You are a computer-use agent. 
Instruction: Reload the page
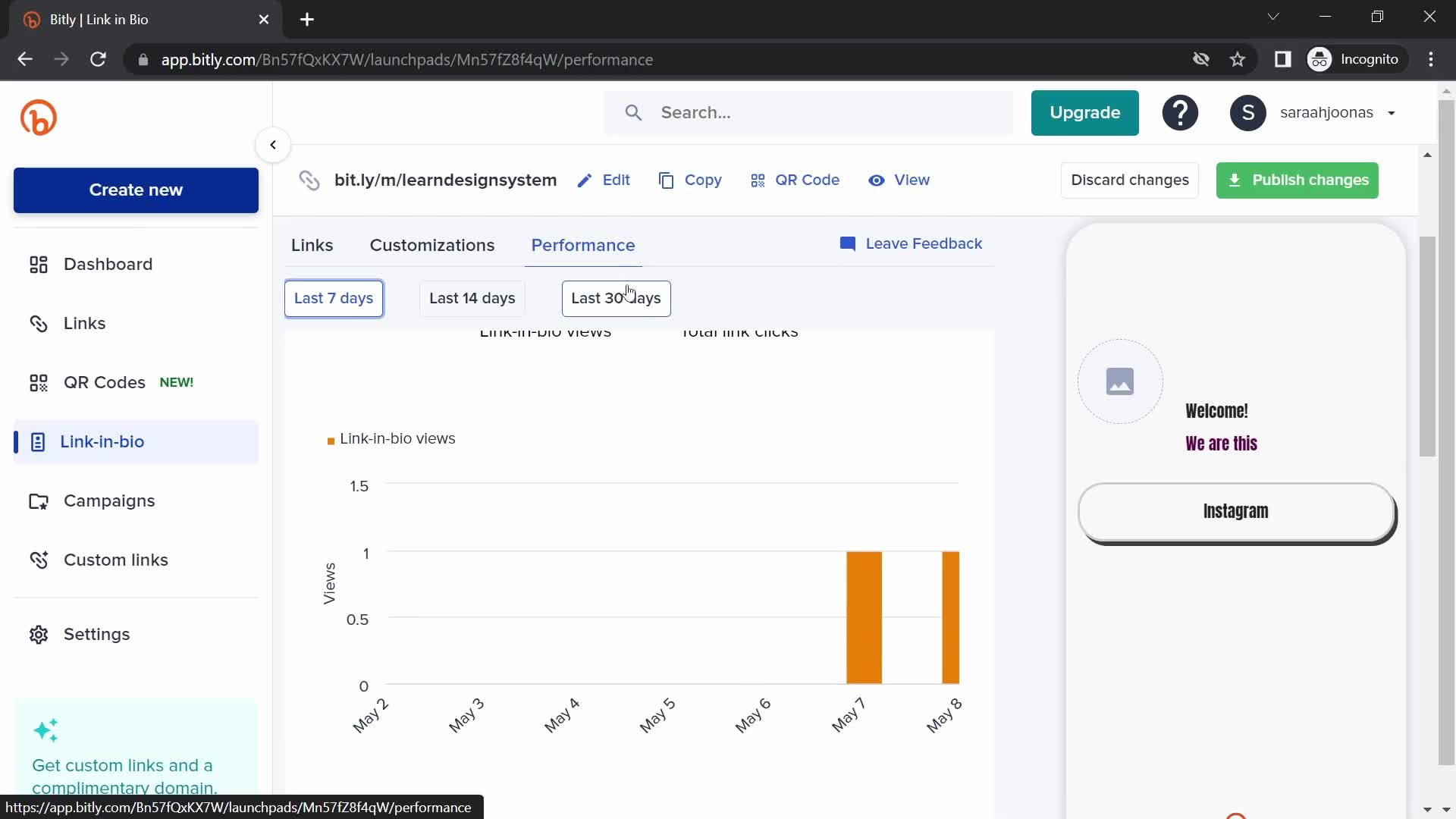(x=98, y=59)
